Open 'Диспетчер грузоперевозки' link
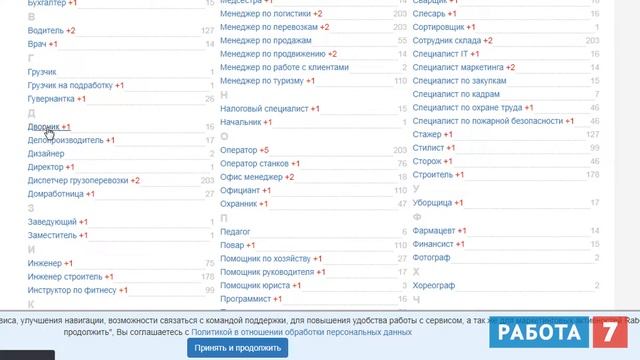This screenshot has height=360, width=640. tap(78, 180)
